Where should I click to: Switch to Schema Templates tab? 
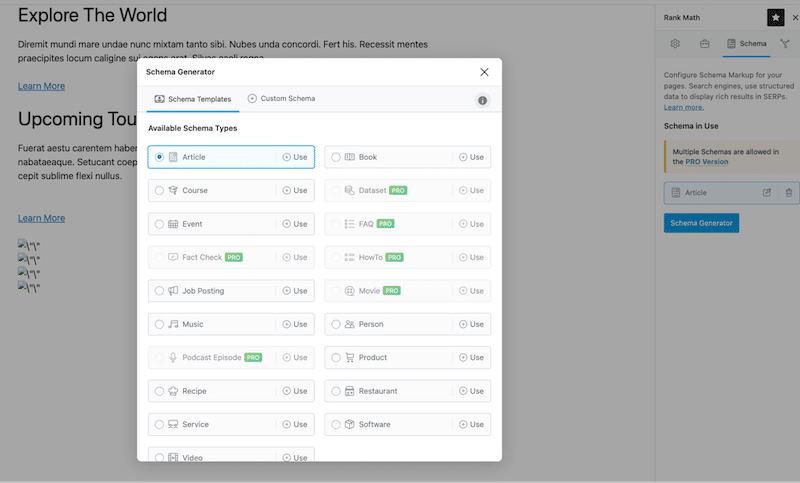coord(193,99)
